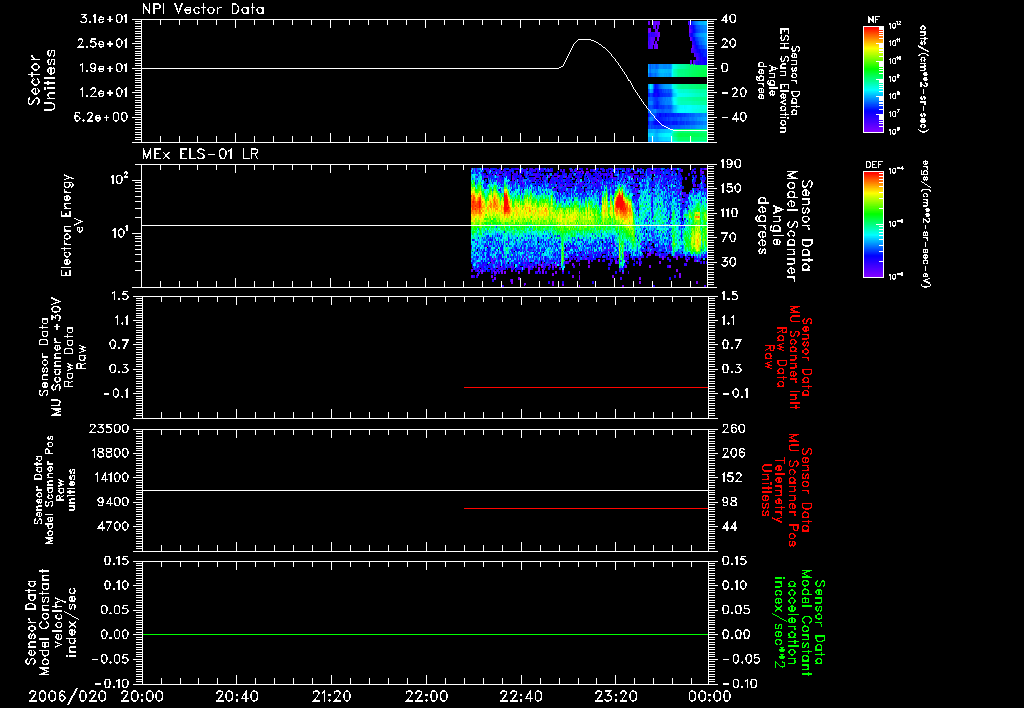Click the "150" scanner angle tick value
The width and height of the screenshot is (1024, 708).
[x=731, y=189]
